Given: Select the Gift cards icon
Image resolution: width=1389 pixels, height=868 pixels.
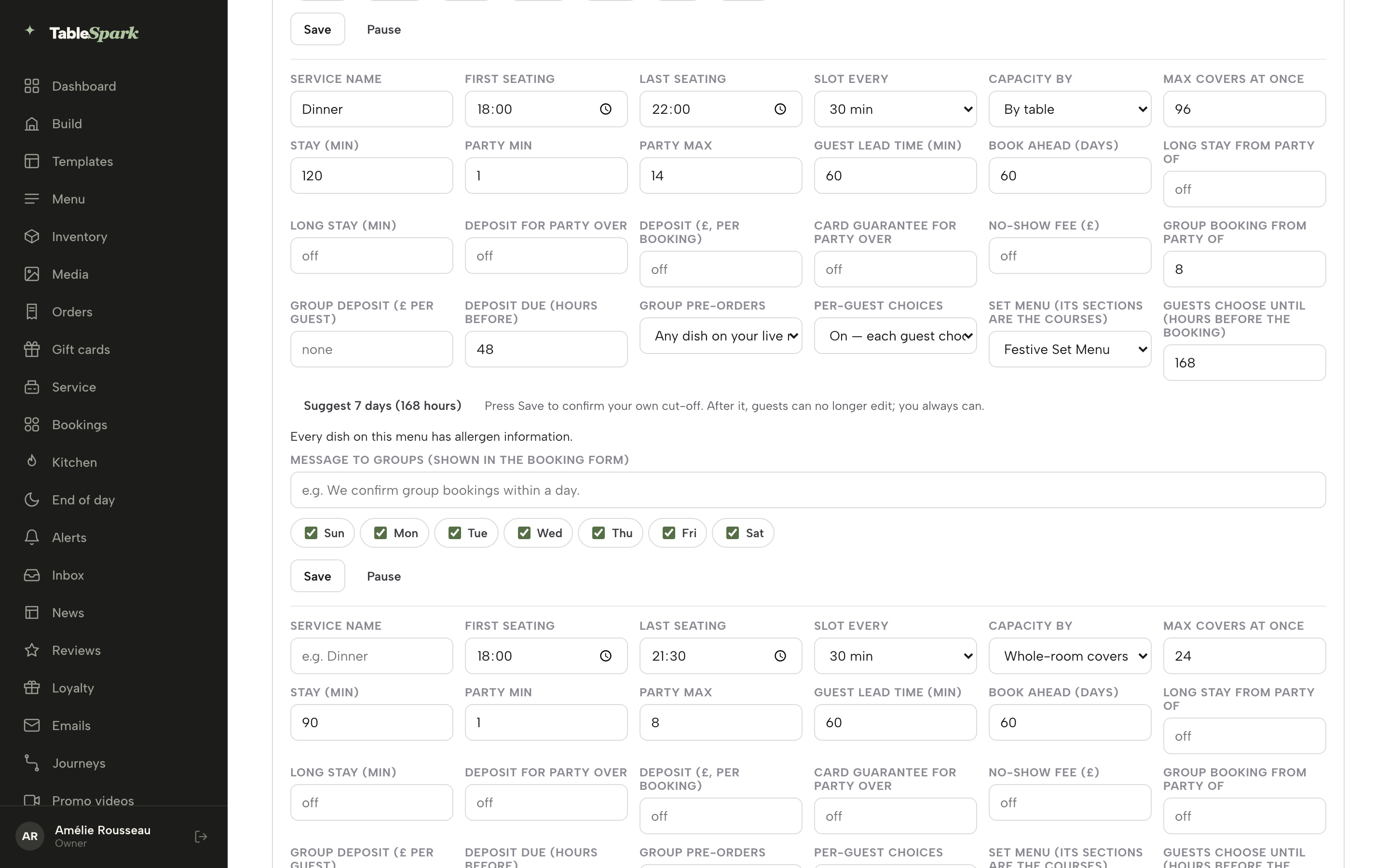Looking at the screenshot, I should 31,349.
